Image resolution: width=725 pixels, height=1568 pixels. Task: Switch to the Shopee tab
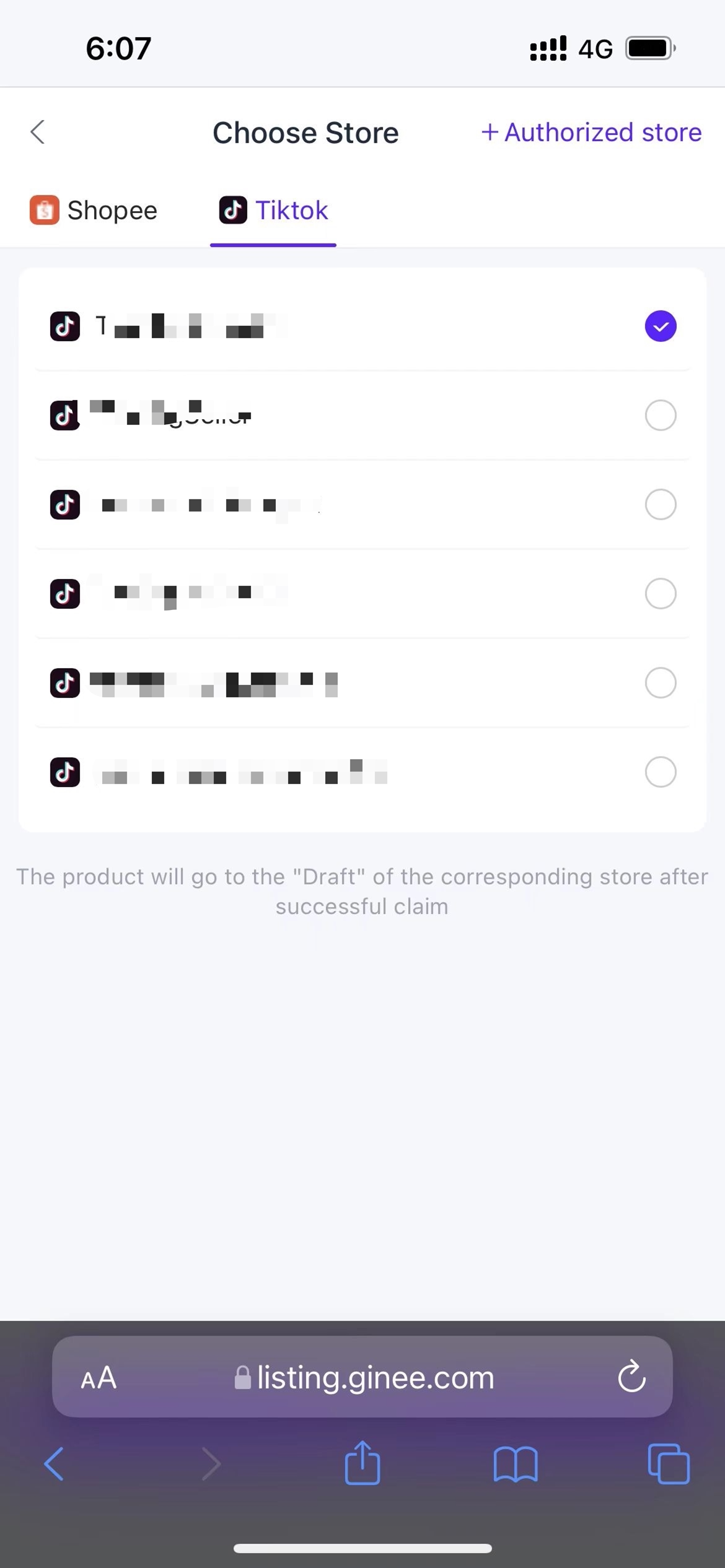94,211
